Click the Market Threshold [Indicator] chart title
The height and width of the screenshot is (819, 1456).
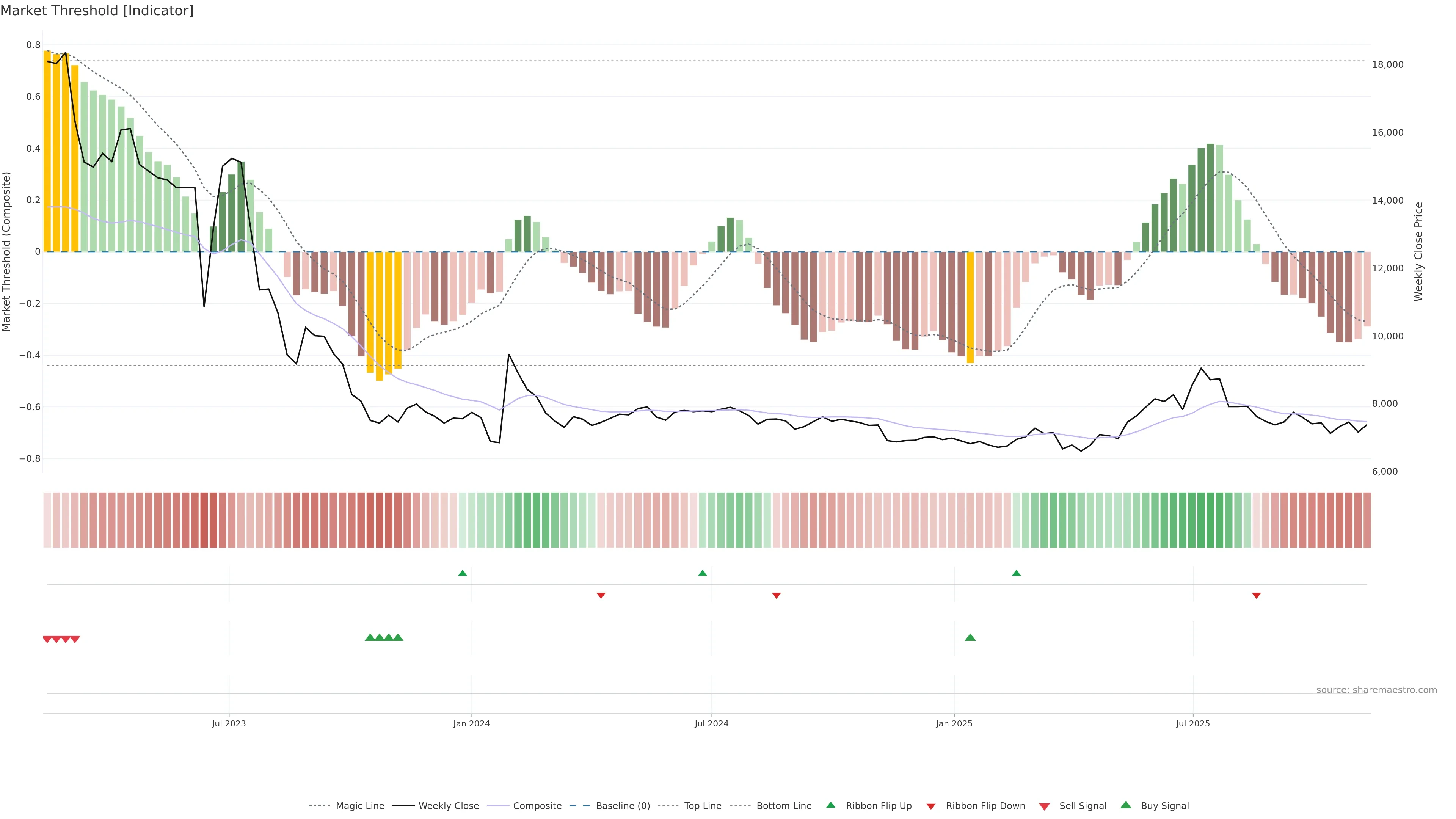97,11
